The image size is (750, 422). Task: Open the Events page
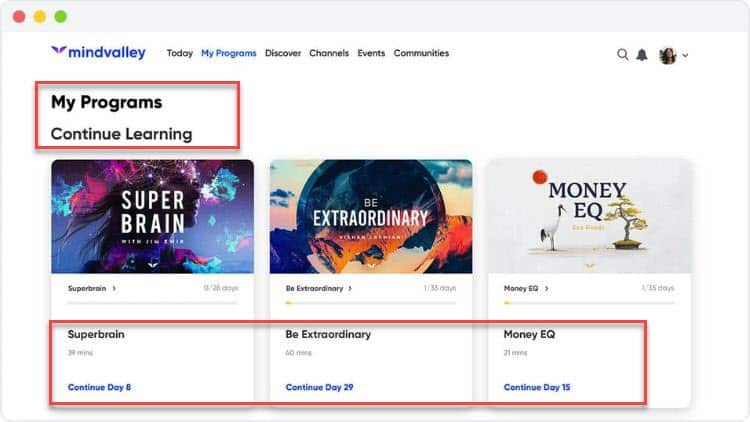point(371,53)
